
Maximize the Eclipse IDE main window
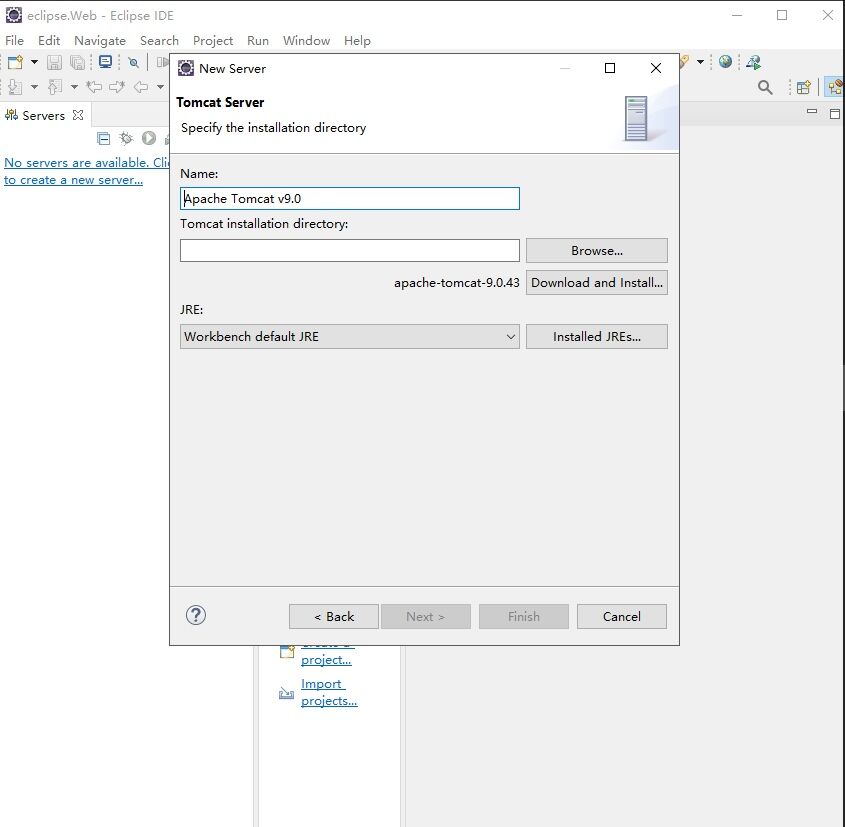tap(782, 15)
